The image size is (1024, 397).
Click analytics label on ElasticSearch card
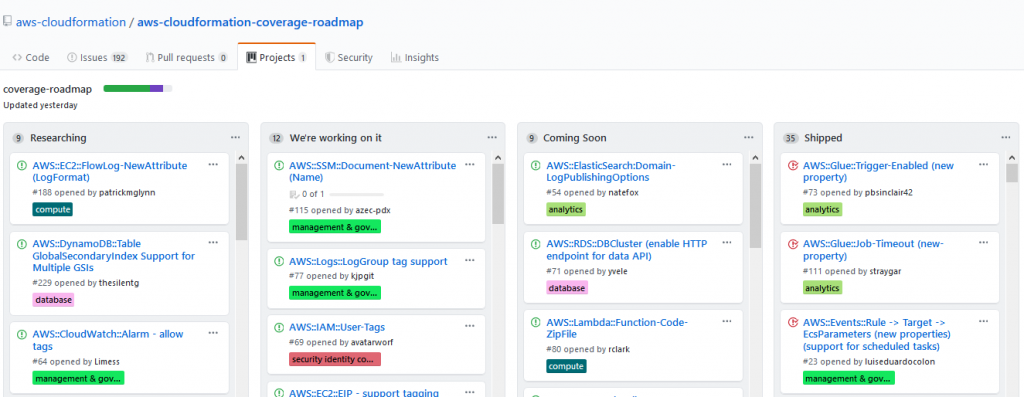tap(566, 209)
